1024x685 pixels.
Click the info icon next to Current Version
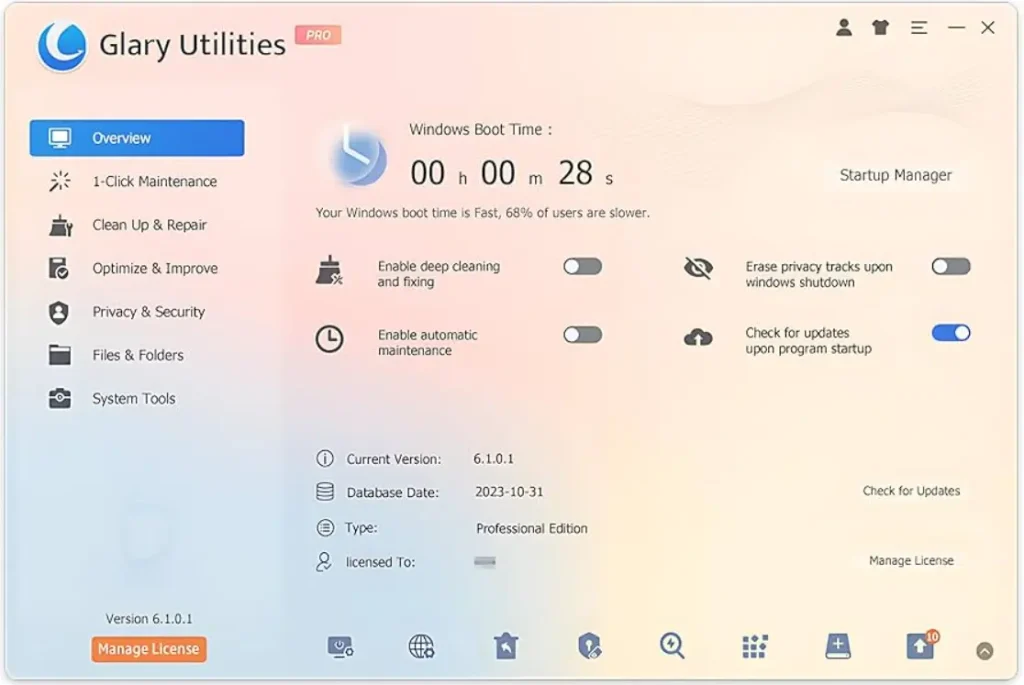pyautogui.click(x=325, y=458)
